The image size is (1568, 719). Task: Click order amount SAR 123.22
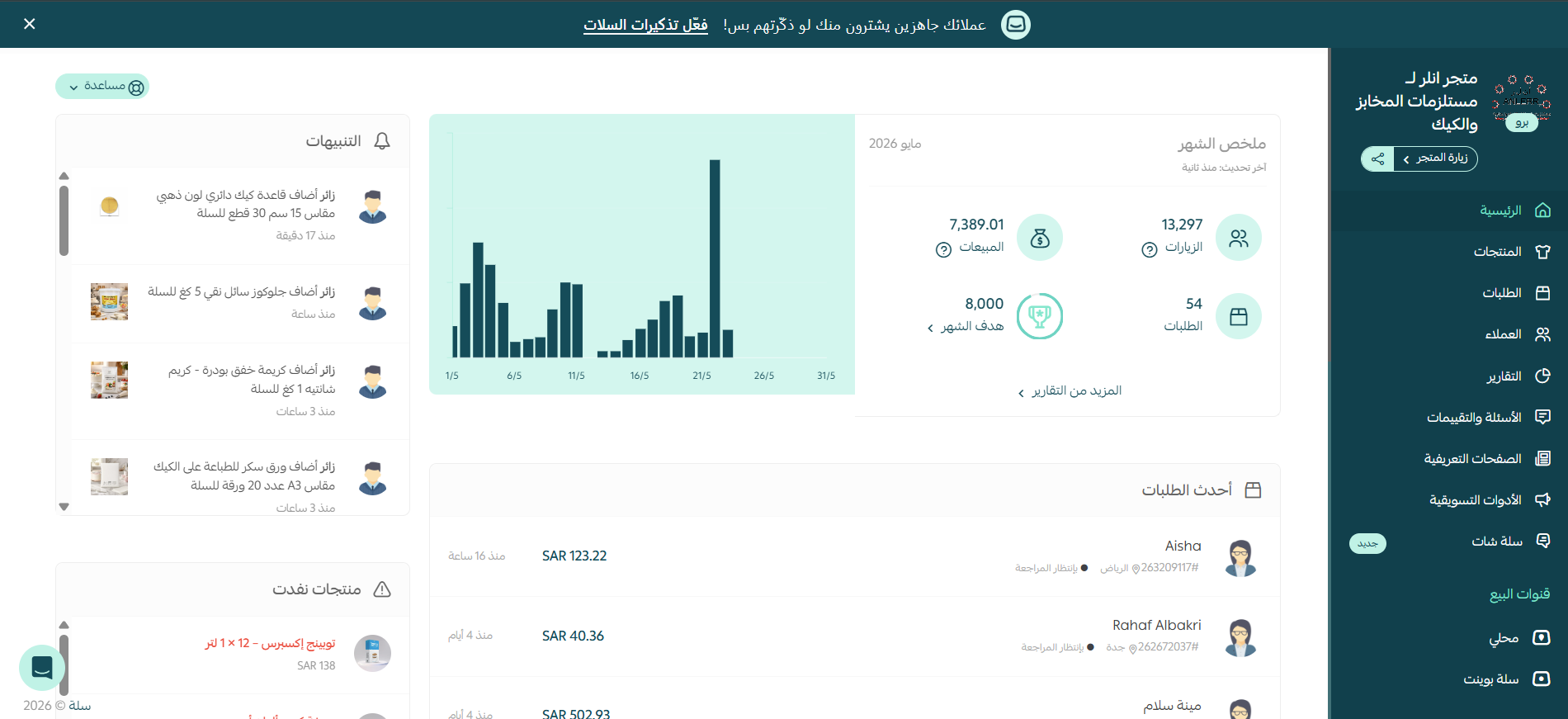[574, 556]
